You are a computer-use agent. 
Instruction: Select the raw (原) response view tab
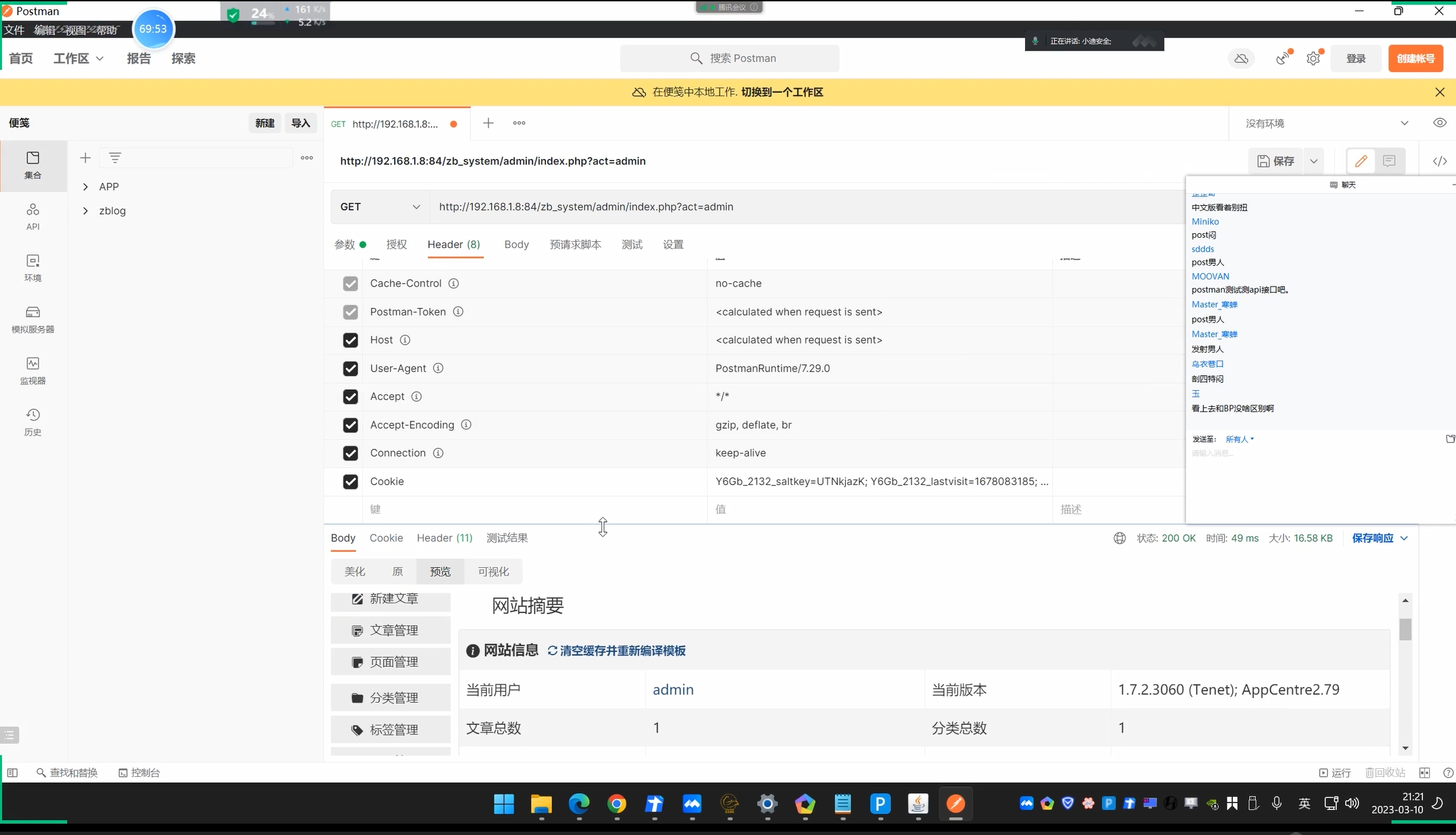pyautogui.click(x=398, y=572)
